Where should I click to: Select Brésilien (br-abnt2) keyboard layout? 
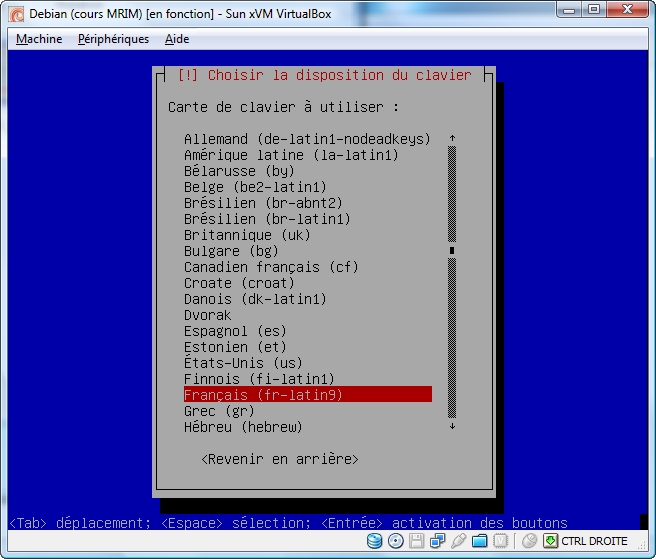[308, 203]
